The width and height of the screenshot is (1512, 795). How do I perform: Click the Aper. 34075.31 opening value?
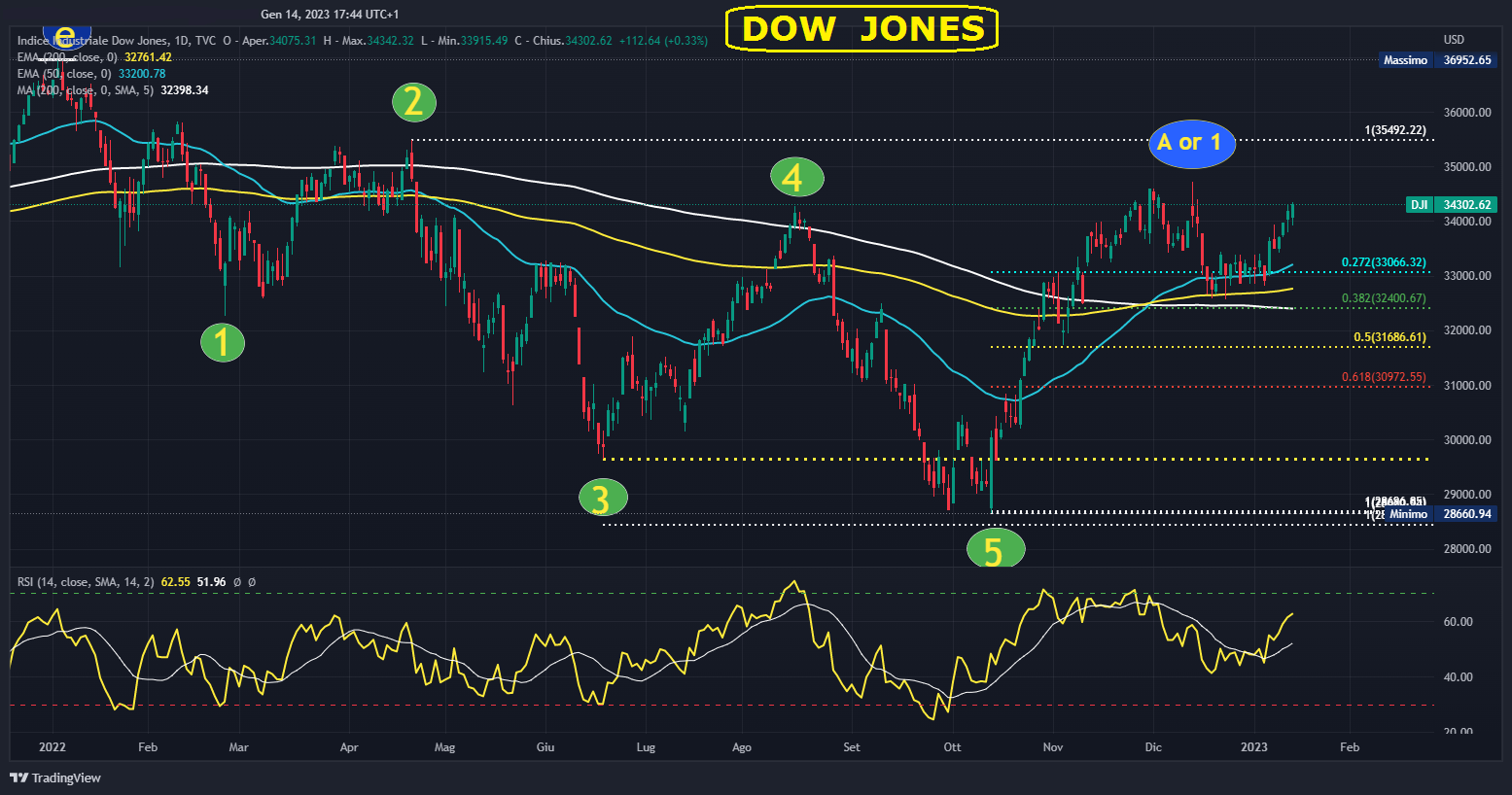[279, 41]
